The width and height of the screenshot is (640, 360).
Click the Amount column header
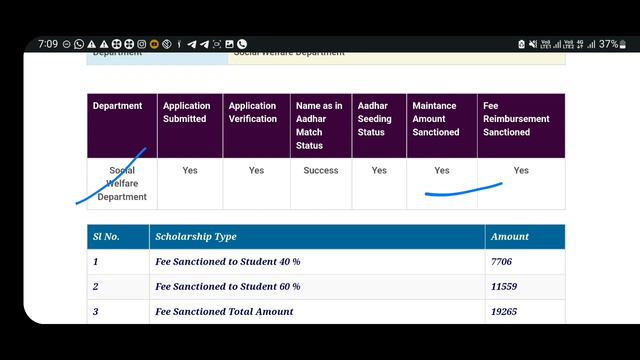(x=525, y=237)
